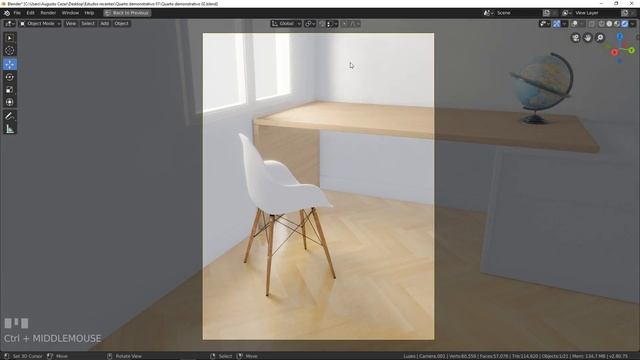Click the green Y axis gizmo
This screenshot has height=360, width=640.
click(x=632, y=50)
